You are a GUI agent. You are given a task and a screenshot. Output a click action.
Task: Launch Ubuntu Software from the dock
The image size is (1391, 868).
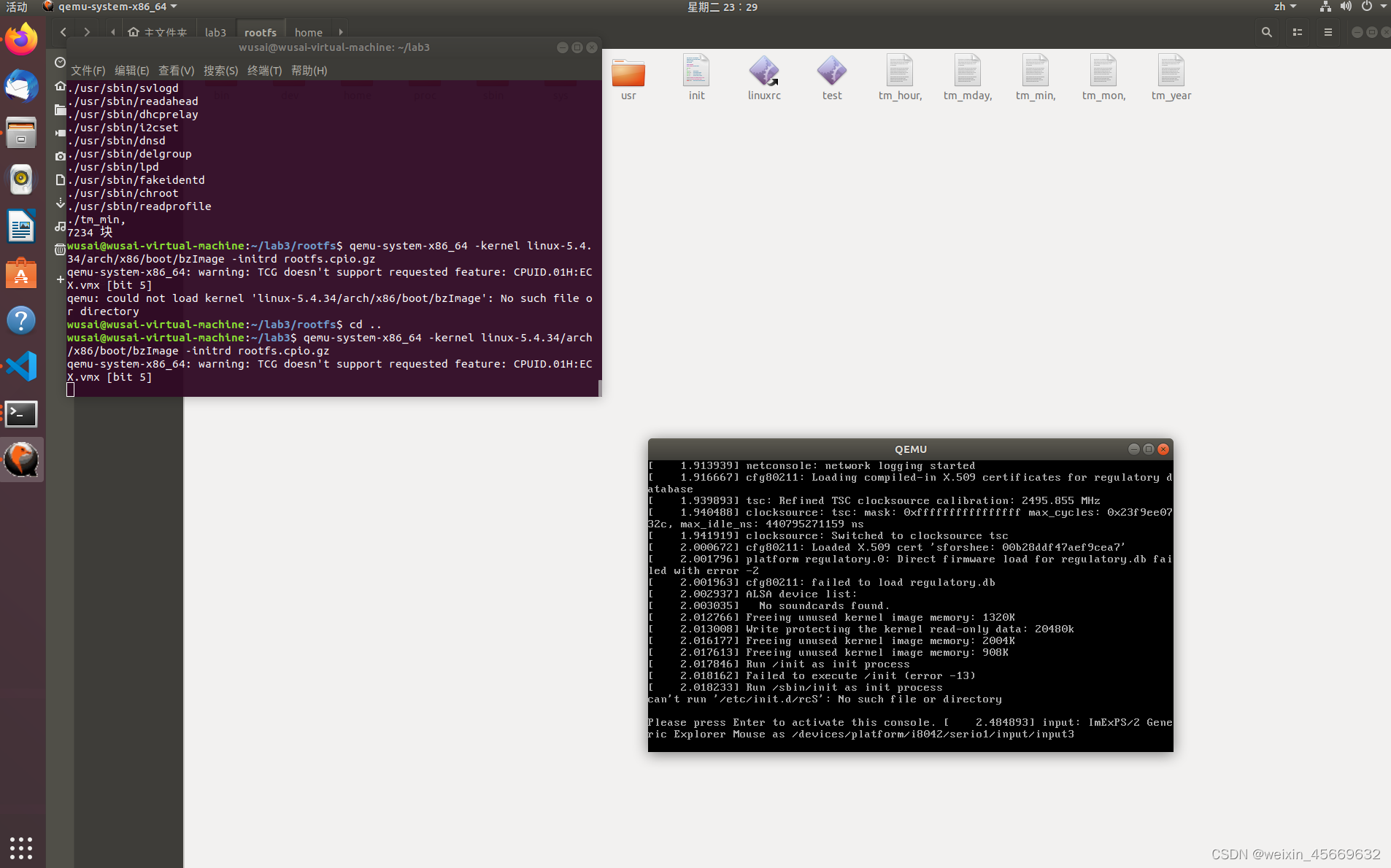pos(21,274)
